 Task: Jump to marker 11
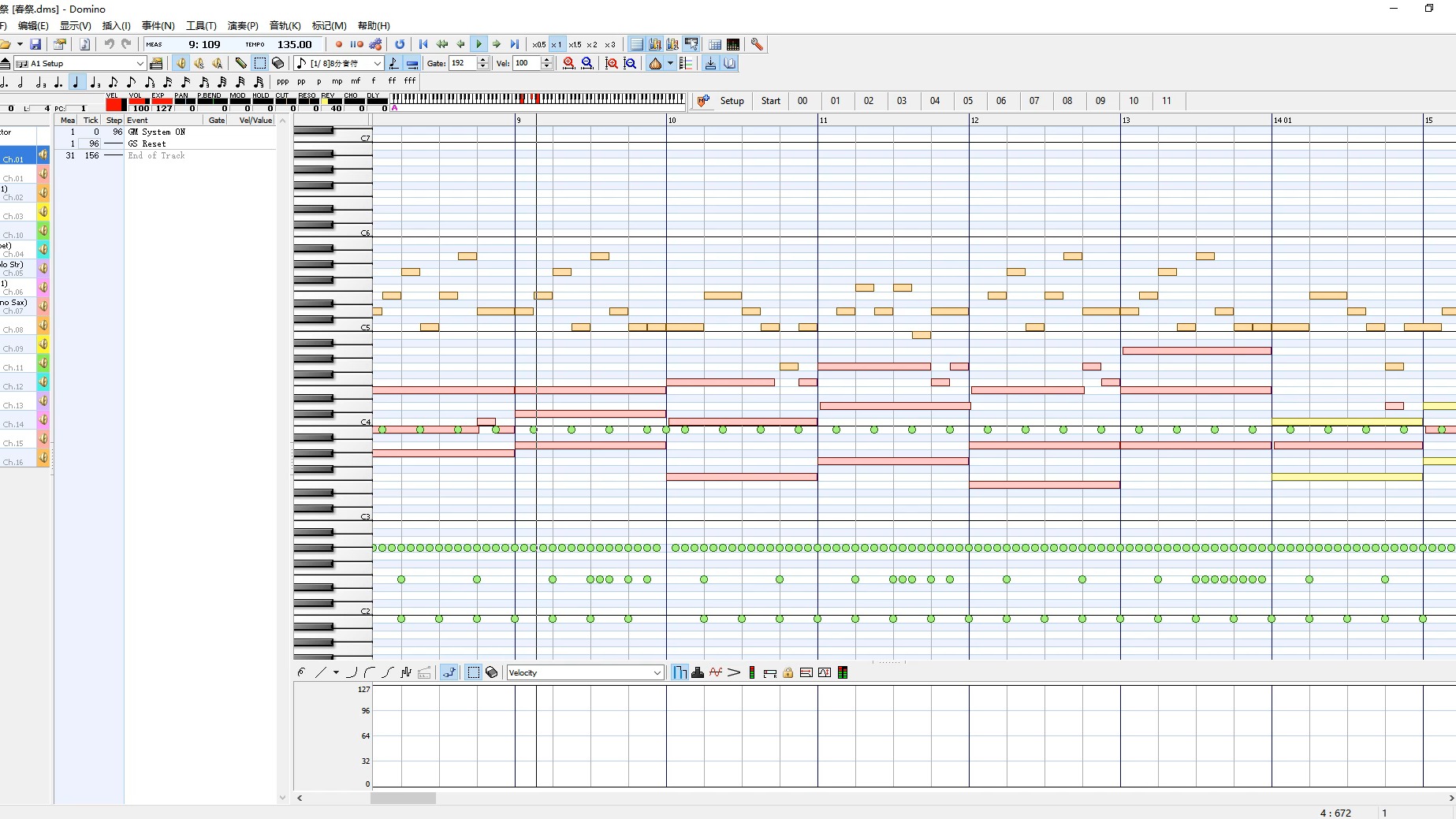pos(1167,101)
